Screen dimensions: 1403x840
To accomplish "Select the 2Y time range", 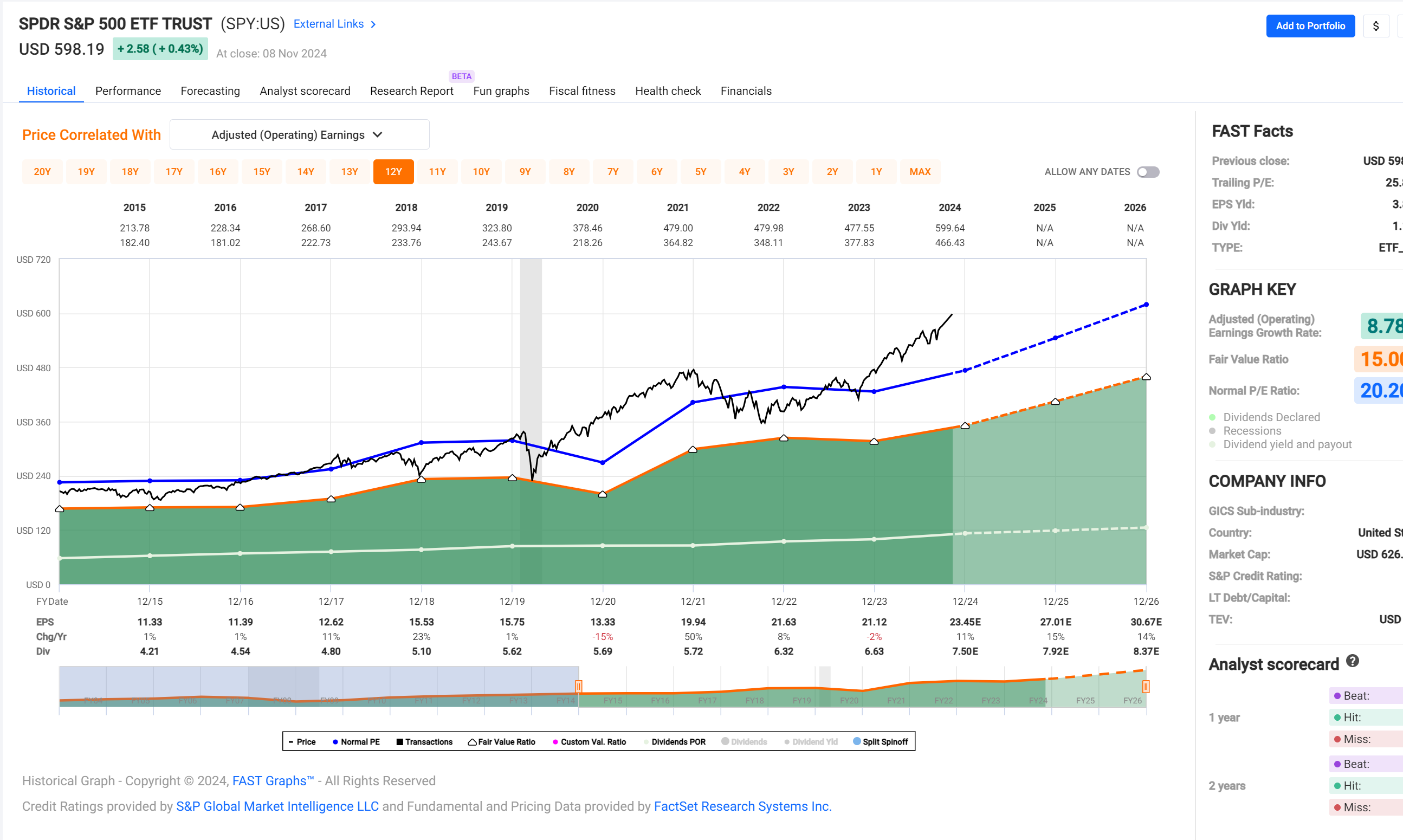I will point(832,172).
